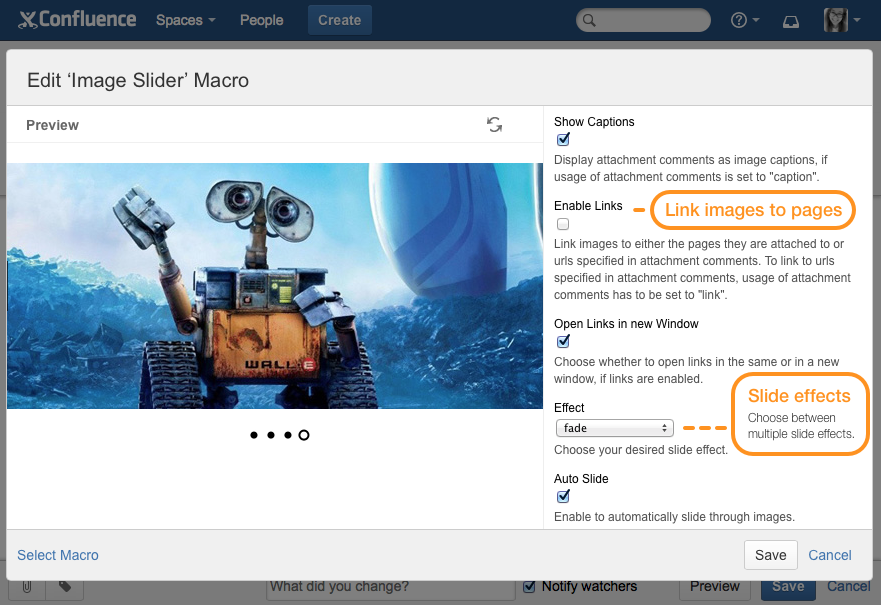The height and width of the screenshot is (605, 881).
Task: Open the help menu question mark icon
Action: pos(739,20)
